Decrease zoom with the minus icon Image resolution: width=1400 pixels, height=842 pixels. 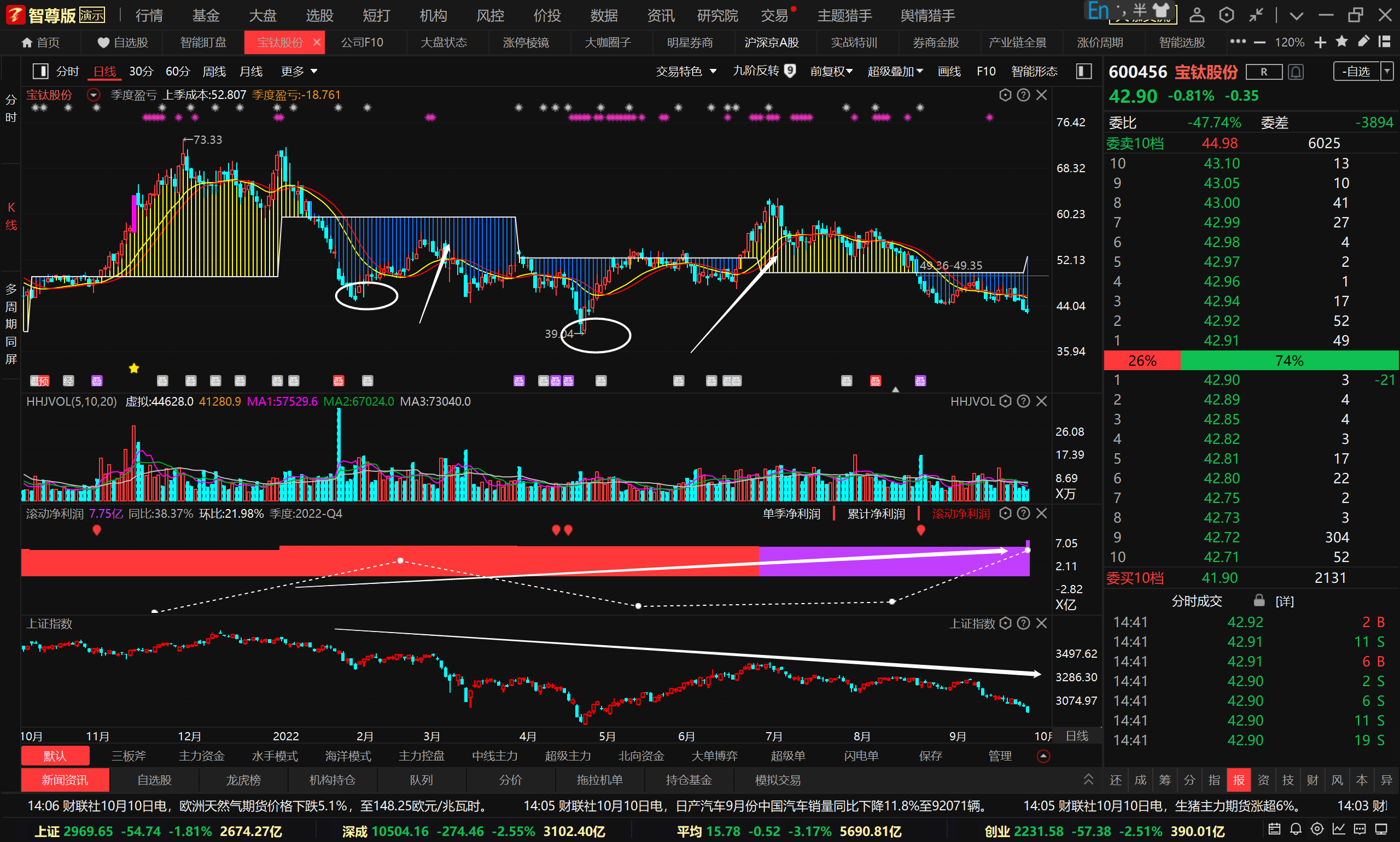pos(1260,43)
